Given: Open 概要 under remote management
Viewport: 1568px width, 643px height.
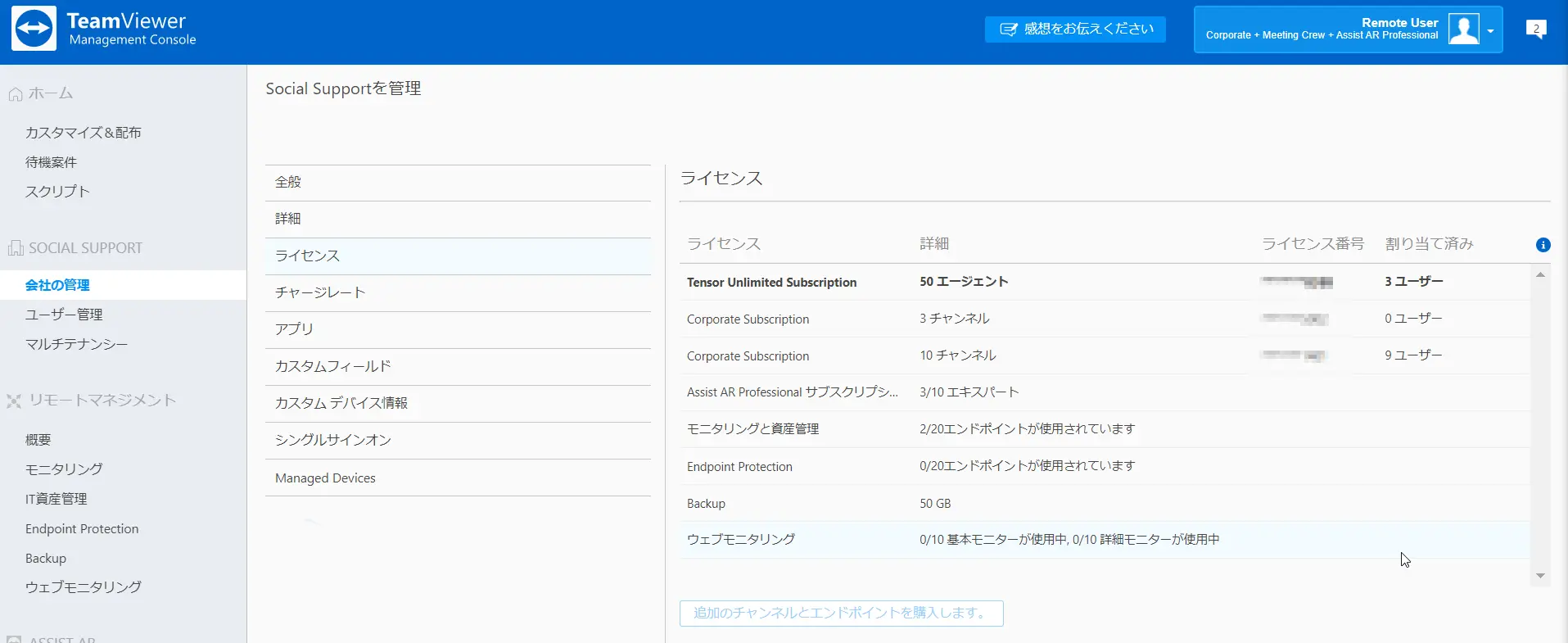Looking at the screenshot, I should tap(38, 440).
